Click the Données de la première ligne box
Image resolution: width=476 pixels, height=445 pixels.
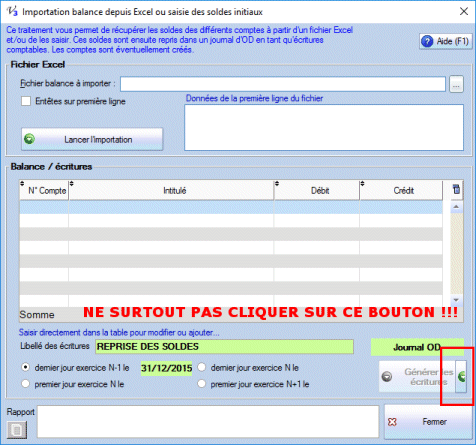click(324, 127)
